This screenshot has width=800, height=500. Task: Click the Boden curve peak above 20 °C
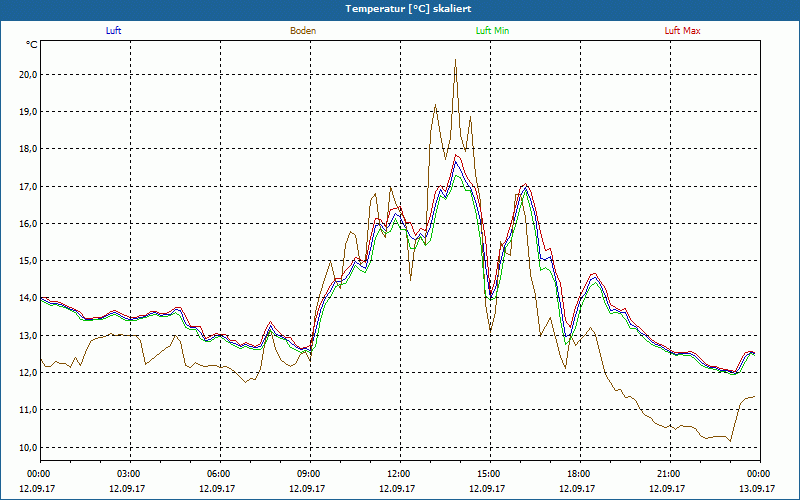coord(455,61)
